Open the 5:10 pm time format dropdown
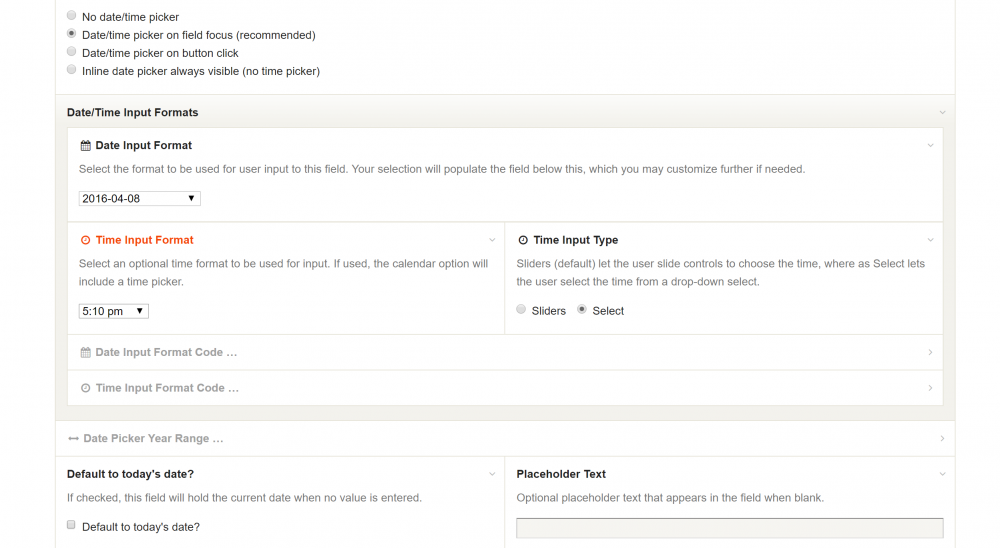 coord(113,312)
